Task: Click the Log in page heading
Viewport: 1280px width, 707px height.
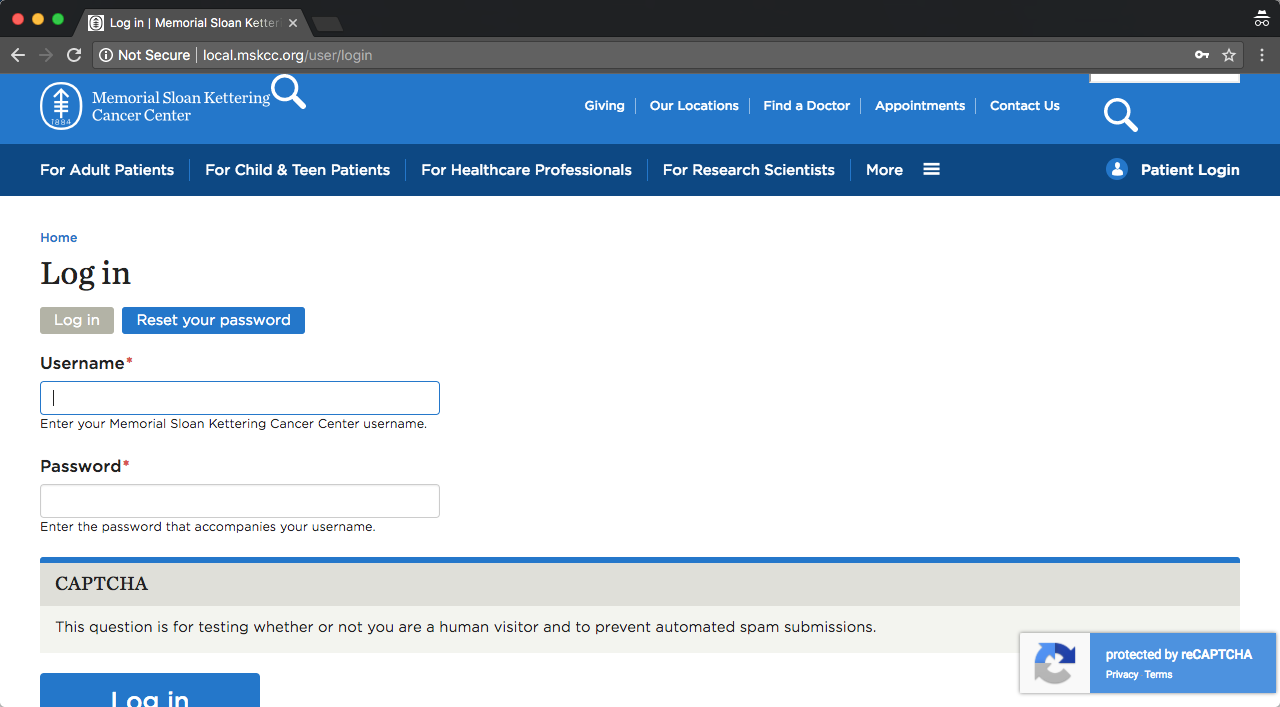Action: tap(85, 274)
